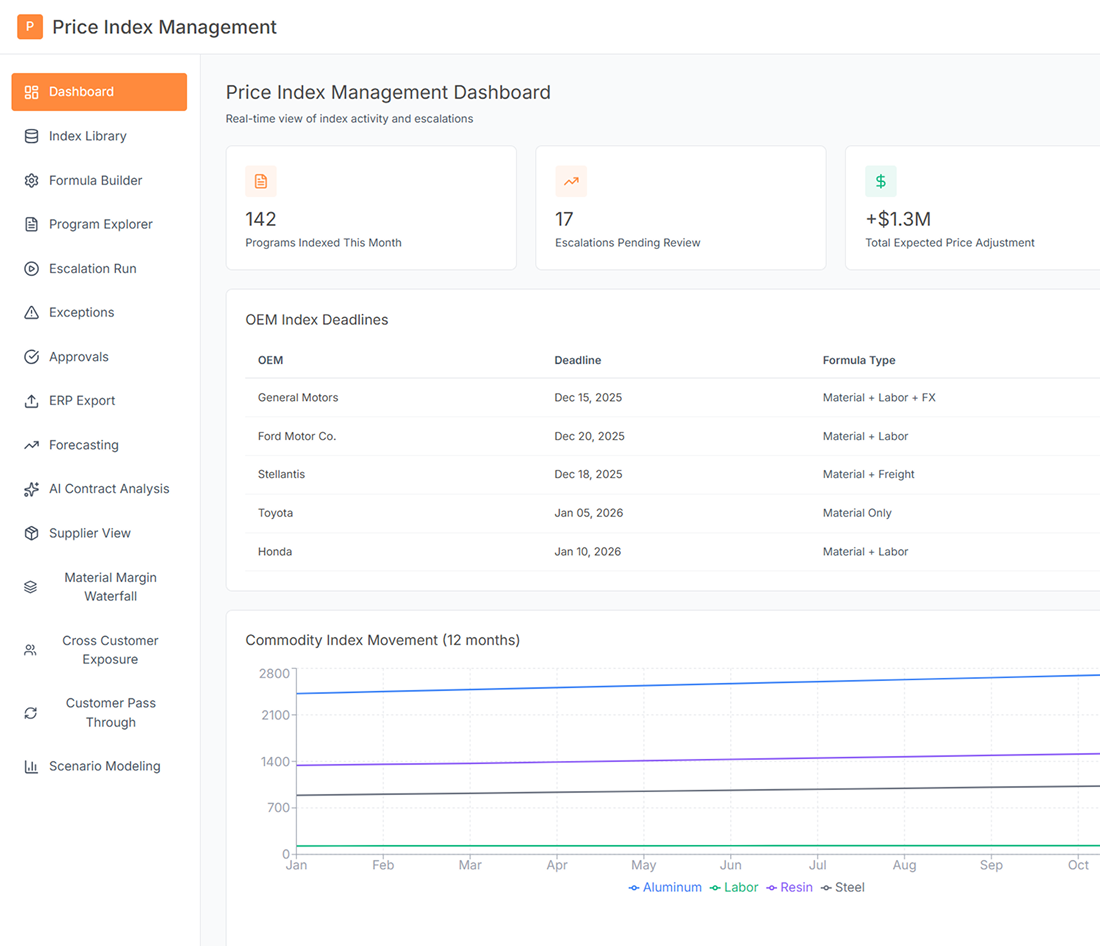Screen dimensions: 1100x946
Task: Click the Program Explorer document icon
Action: click(32, 225)
